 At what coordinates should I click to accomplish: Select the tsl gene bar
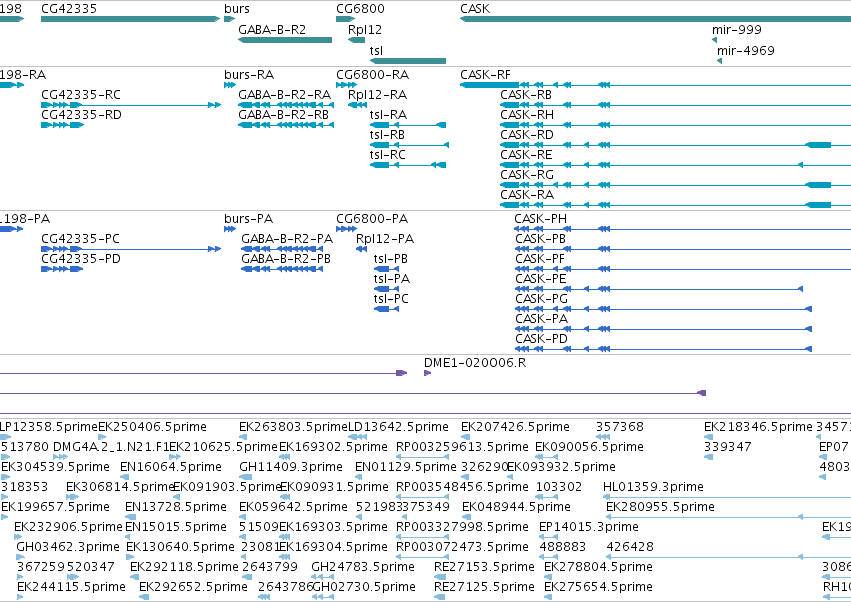pyautogui.click(x=408, y=61)
